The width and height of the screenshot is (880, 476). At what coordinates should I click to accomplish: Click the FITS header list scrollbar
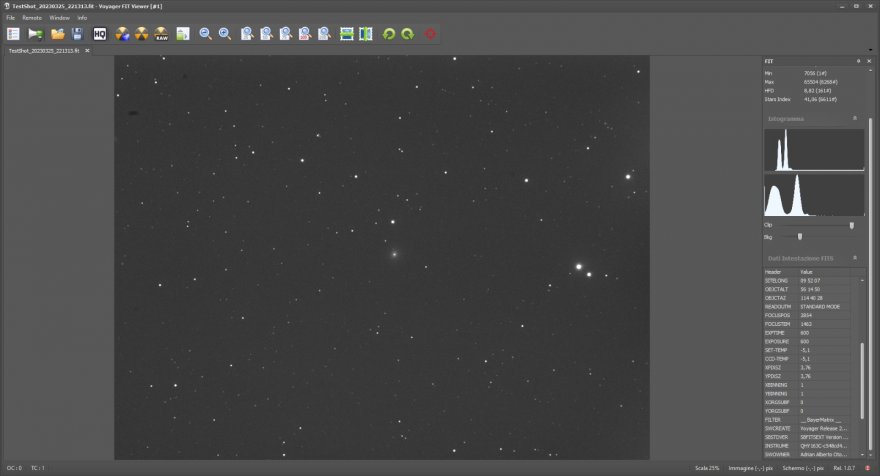coord(860,380)
